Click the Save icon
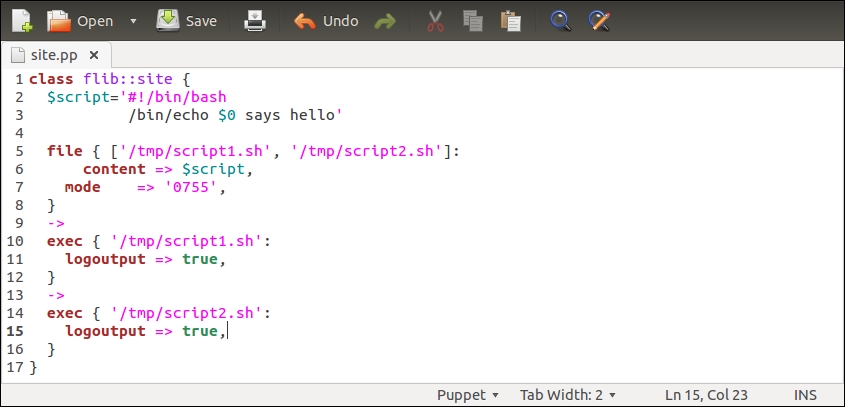This screenshot has width=845, height=407. pos(168,20)
